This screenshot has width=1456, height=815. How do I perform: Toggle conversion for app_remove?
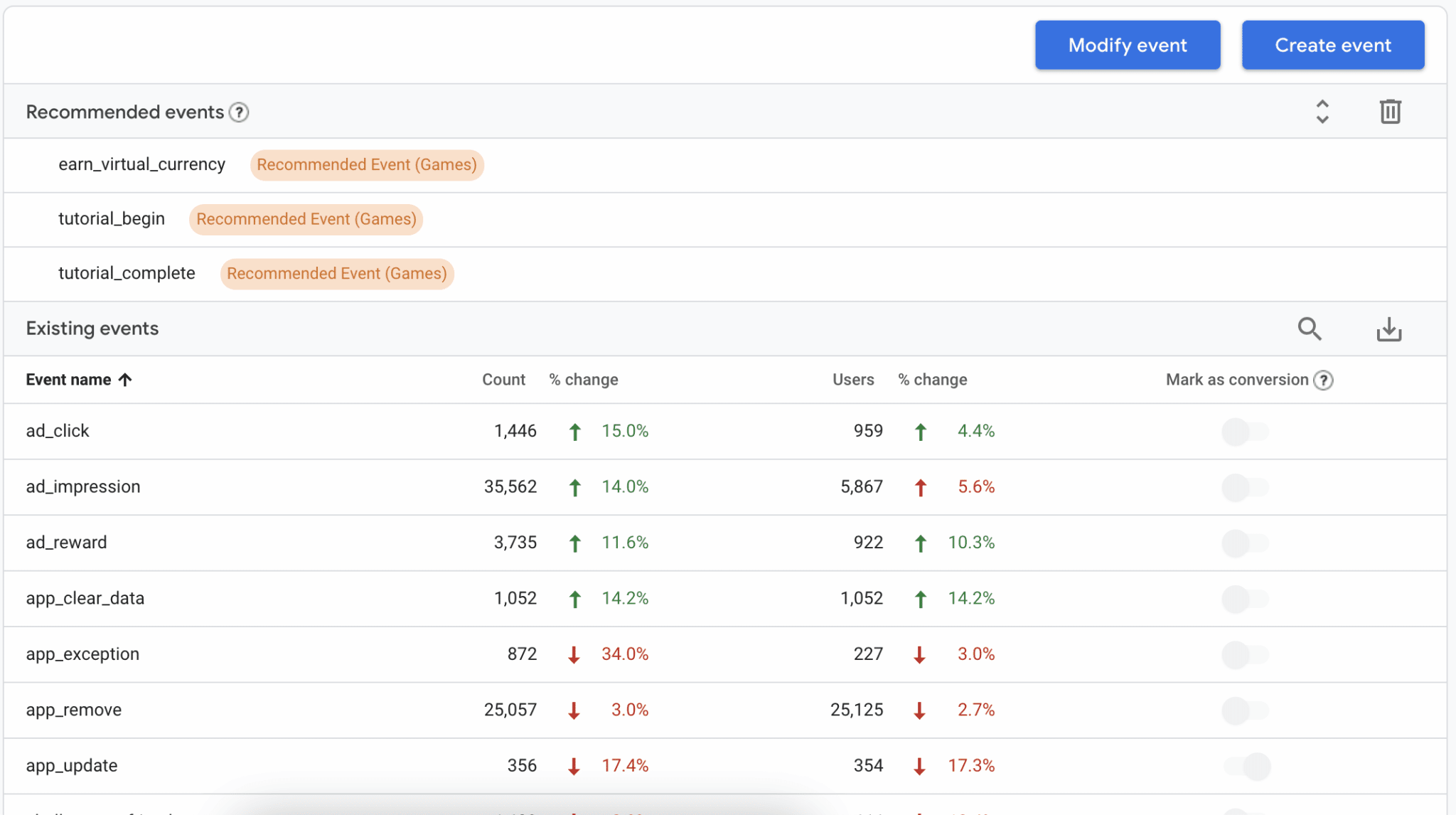click(1246, 710)
